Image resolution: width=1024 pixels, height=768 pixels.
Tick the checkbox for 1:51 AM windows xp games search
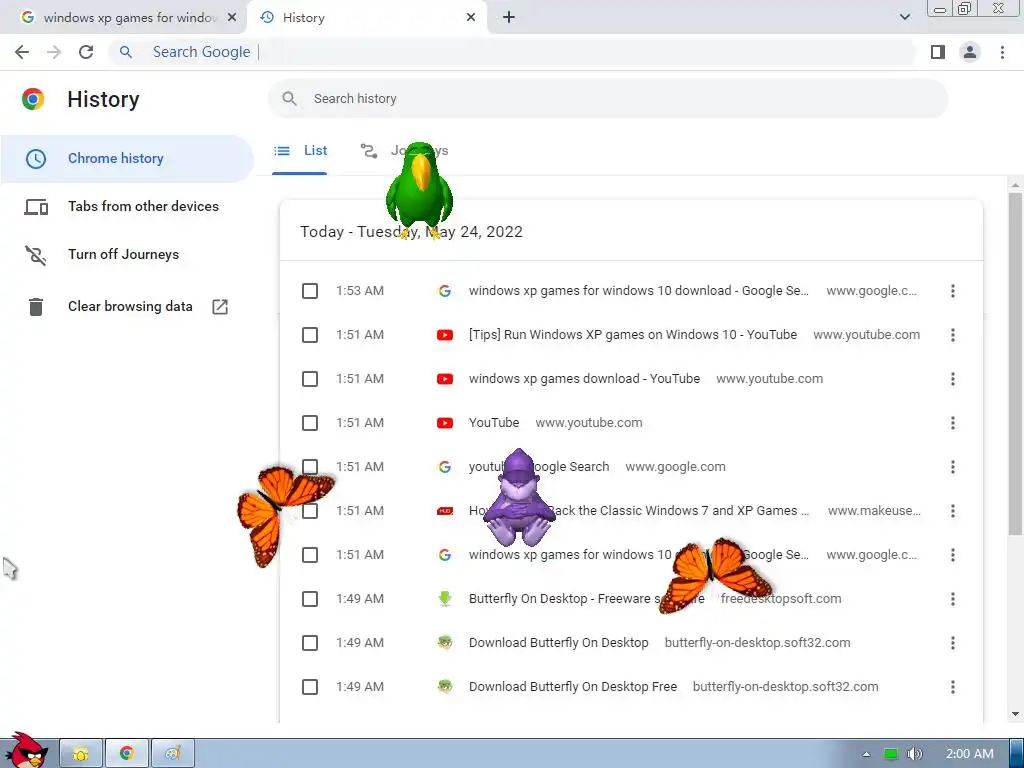point(310,555)
